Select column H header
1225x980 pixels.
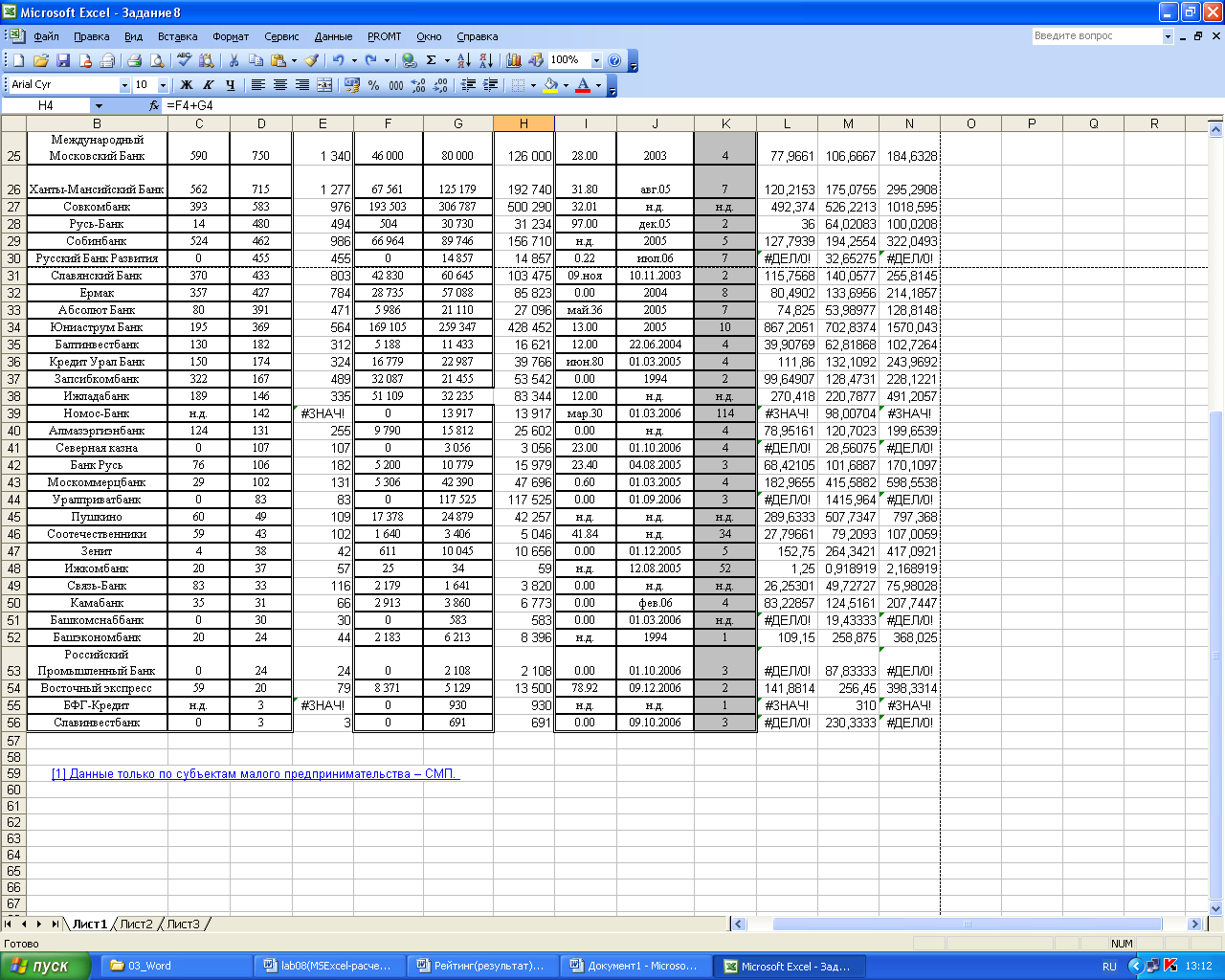coord(523,123)
